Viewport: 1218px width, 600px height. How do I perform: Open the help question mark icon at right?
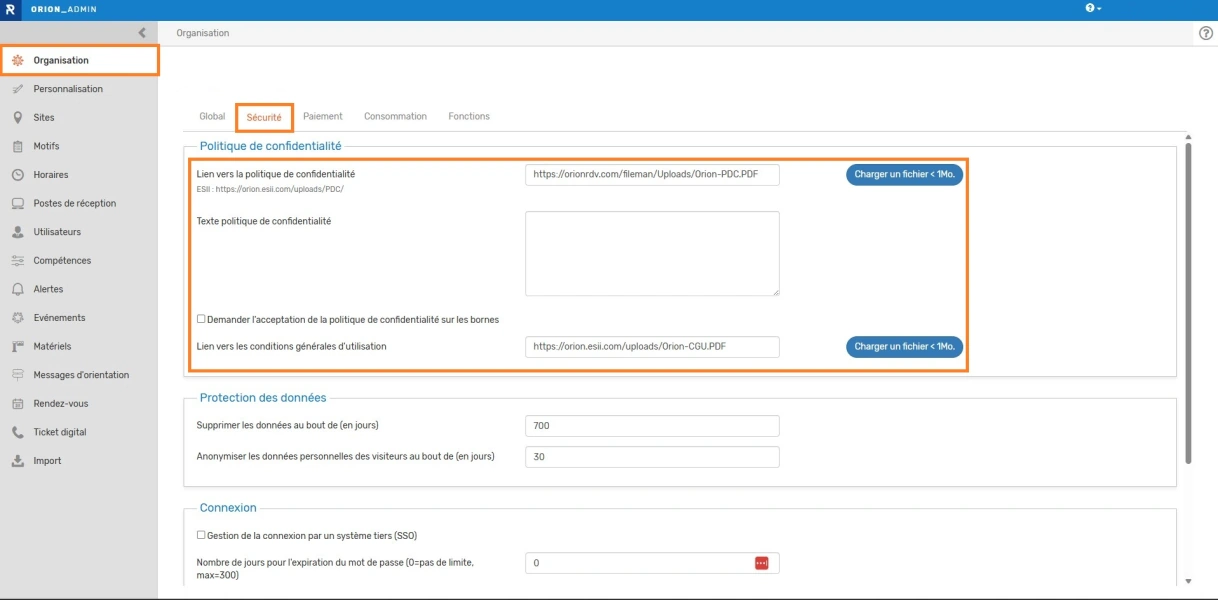tap(1205, 33)
